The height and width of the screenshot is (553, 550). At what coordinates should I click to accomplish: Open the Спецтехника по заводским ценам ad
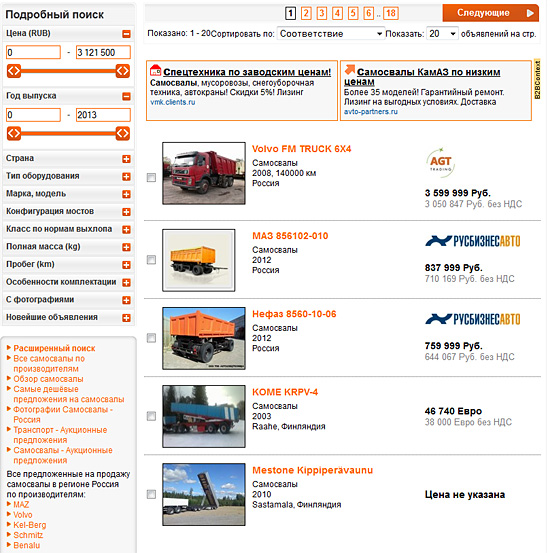tap(247, 72)
